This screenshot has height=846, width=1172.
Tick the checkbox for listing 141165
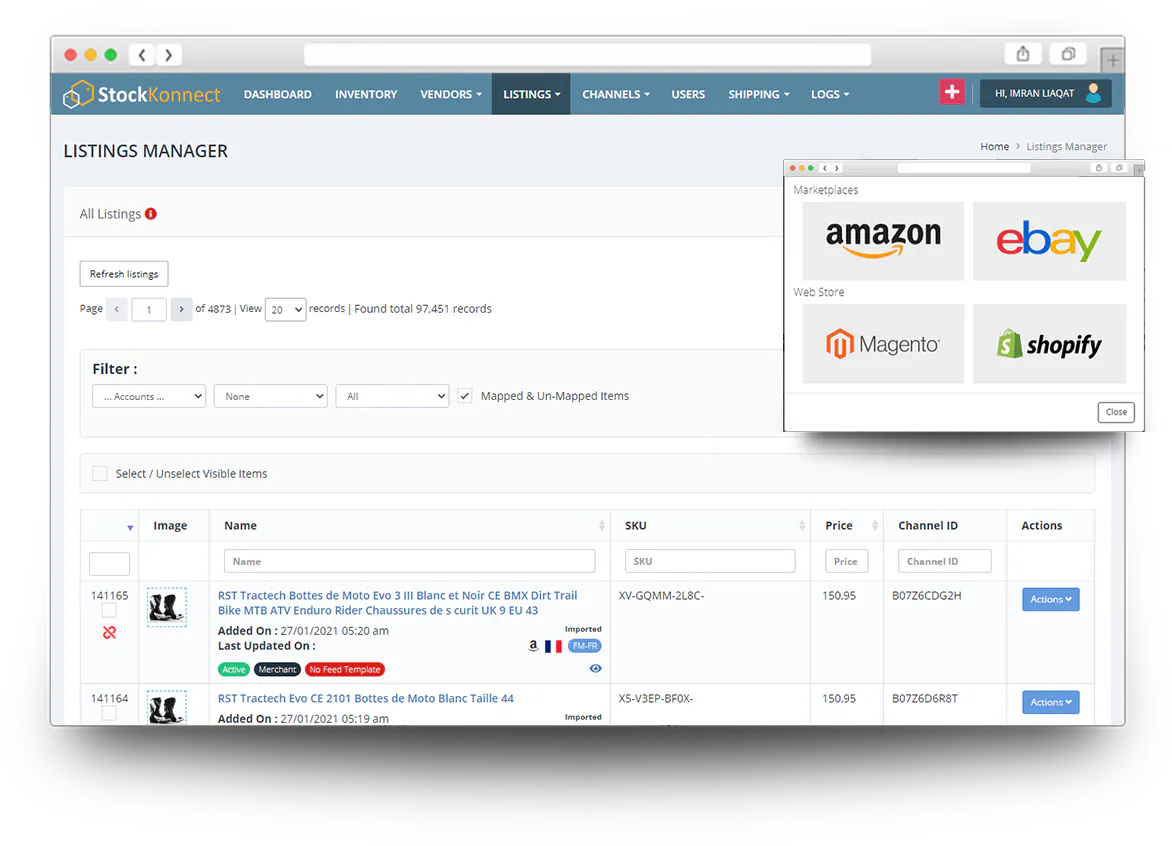[x=109, y=611]
